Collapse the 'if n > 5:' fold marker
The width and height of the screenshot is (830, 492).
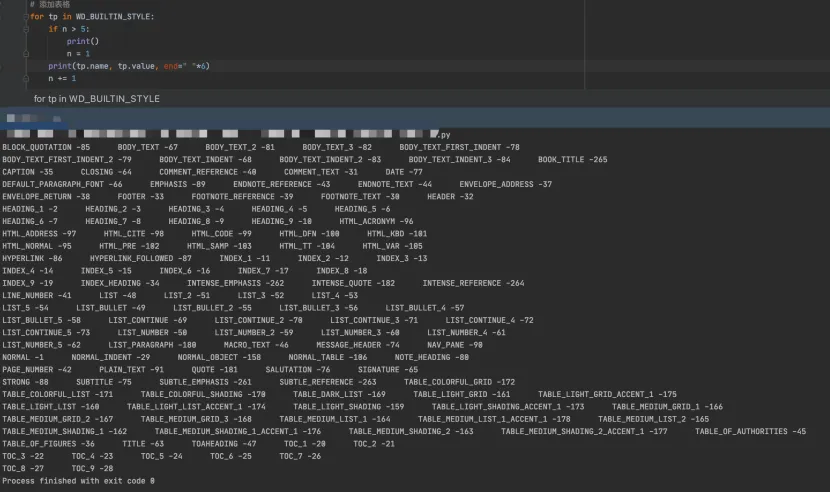click(25, 29)
